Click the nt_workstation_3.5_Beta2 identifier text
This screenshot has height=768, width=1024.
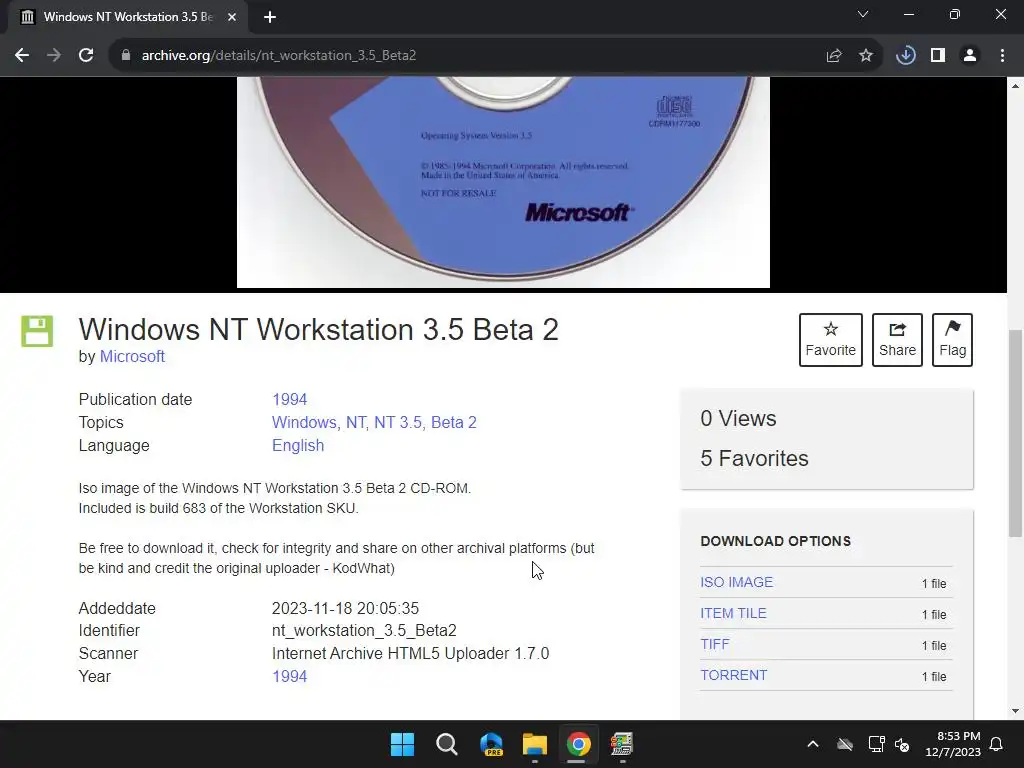click(364, 631)
